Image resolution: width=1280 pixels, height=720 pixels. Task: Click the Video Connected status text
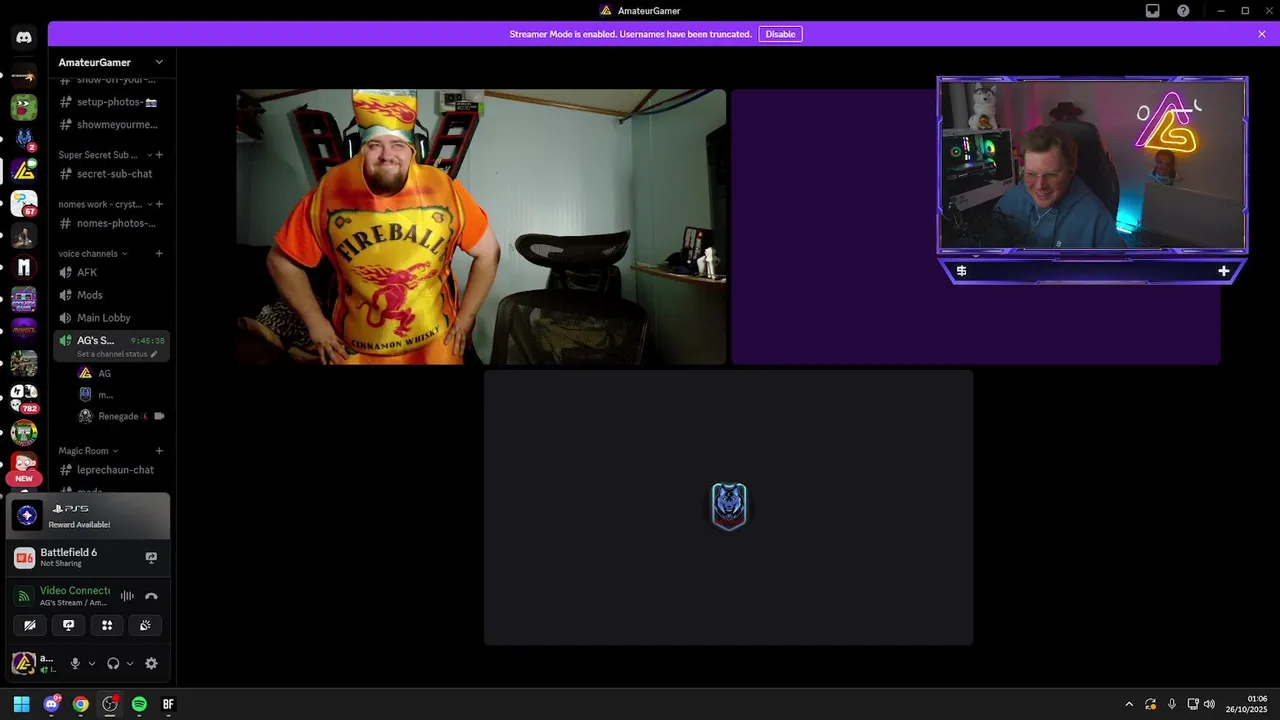tap(75, 590)
